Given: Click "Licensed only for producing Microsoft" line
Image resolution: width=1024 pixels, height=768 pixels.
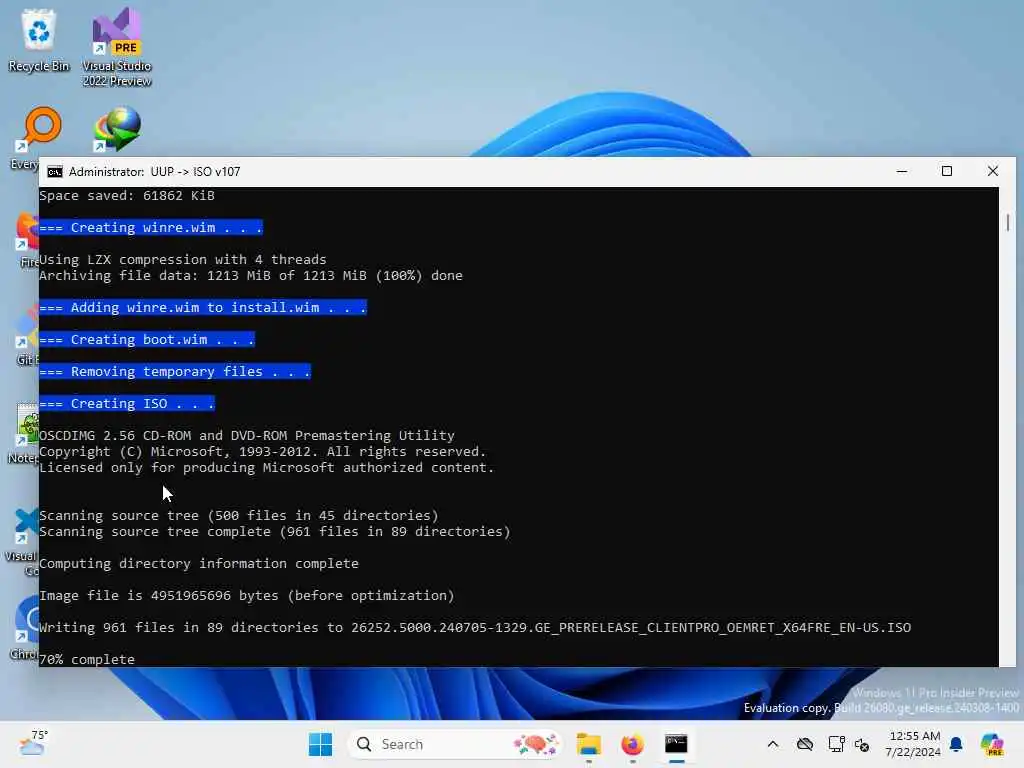Looking at the screenshot, I should 267,468.
